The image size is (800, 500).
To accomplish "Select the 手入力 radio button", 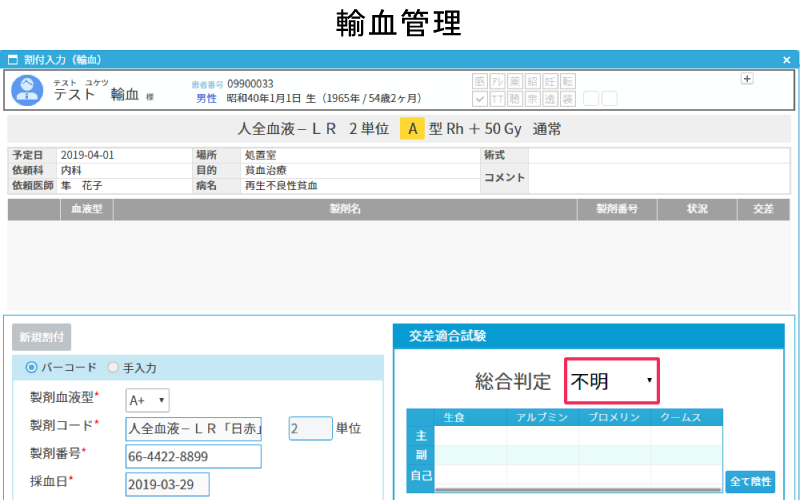I will click(x=113, y=367).
